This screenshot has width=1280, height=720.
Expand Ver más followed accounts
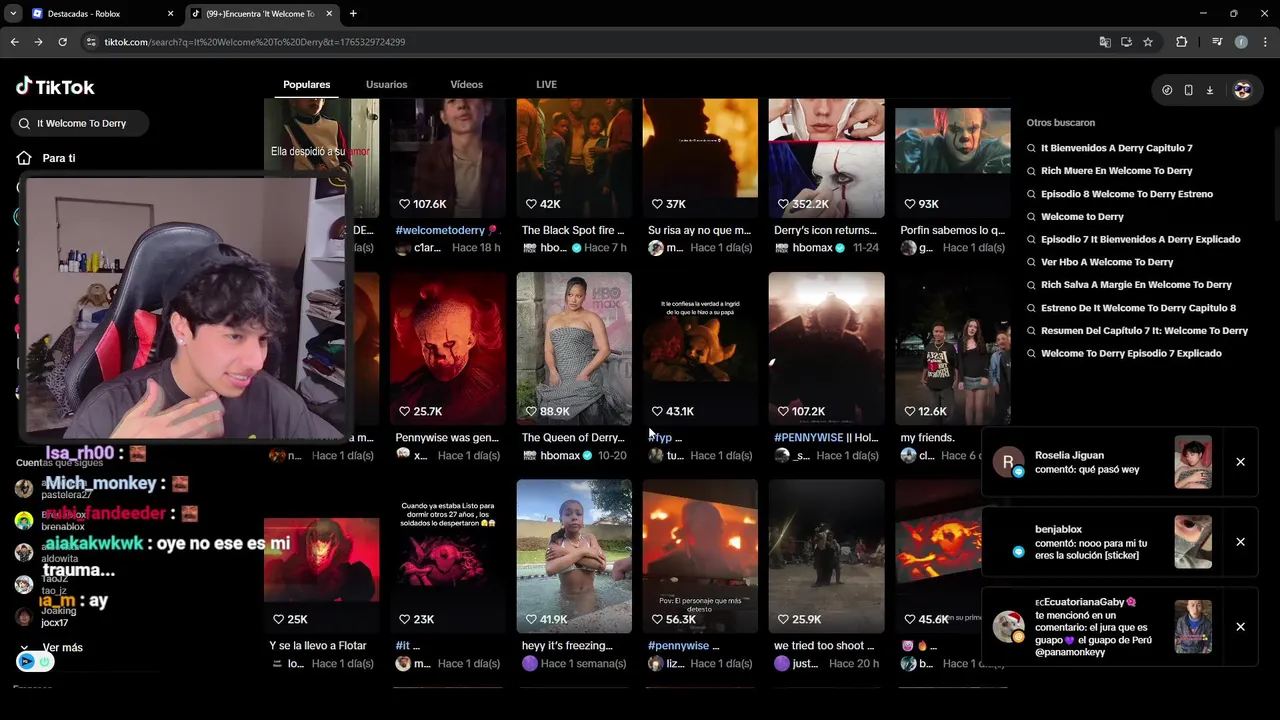tap(53, 648)
